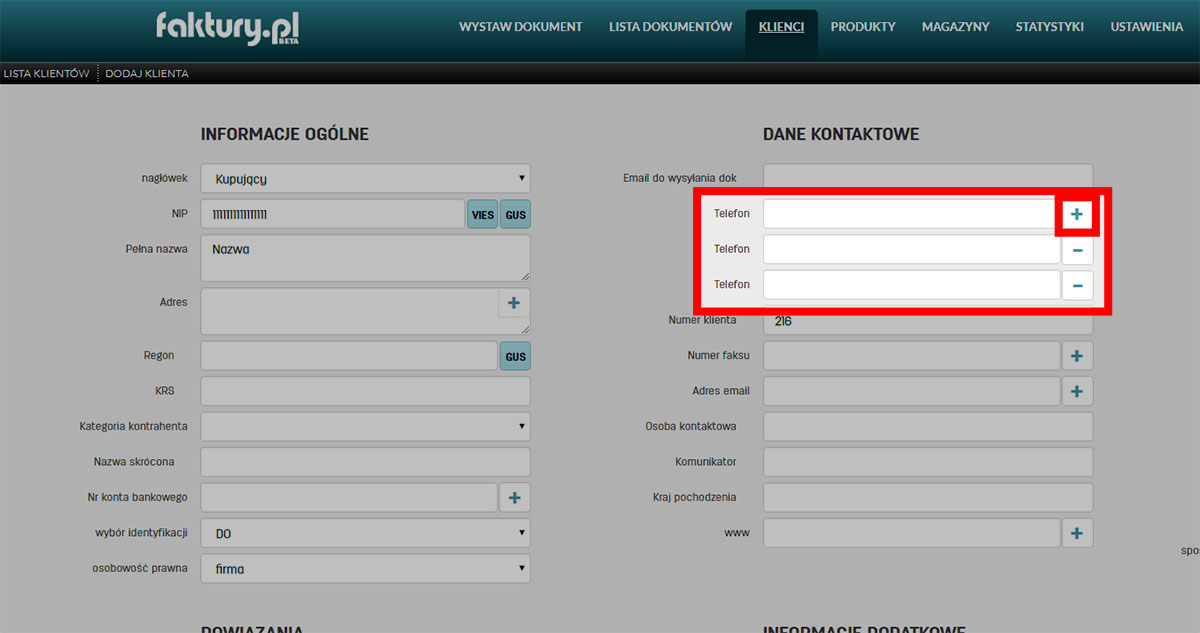Add another address with Adres plus icon
Screen dimensions: 1200x633
[514, 303]
